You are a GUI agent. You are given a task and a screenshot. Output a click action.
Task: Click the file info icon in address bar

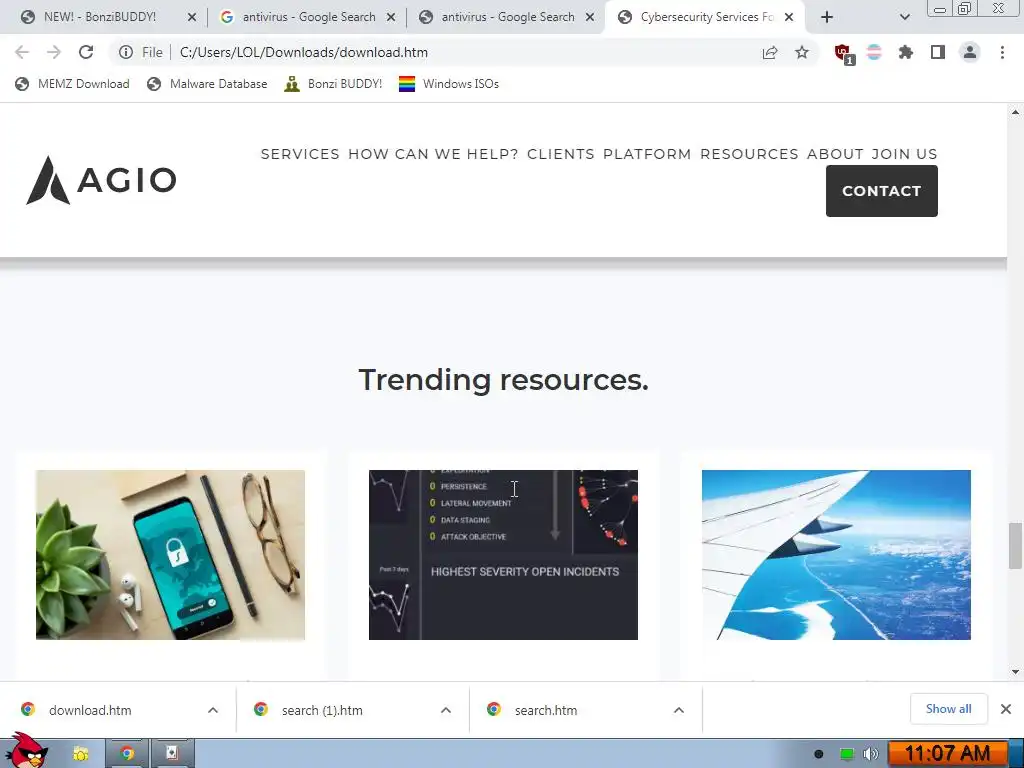(x=126, y=52)
